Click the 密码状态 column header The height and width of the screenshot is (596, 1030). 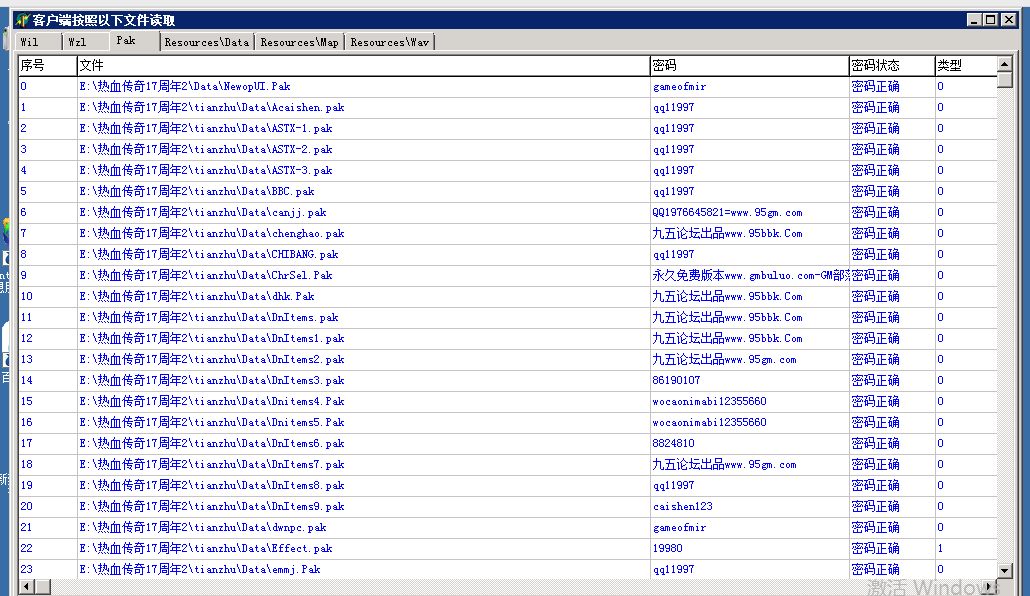click(892, 66)
